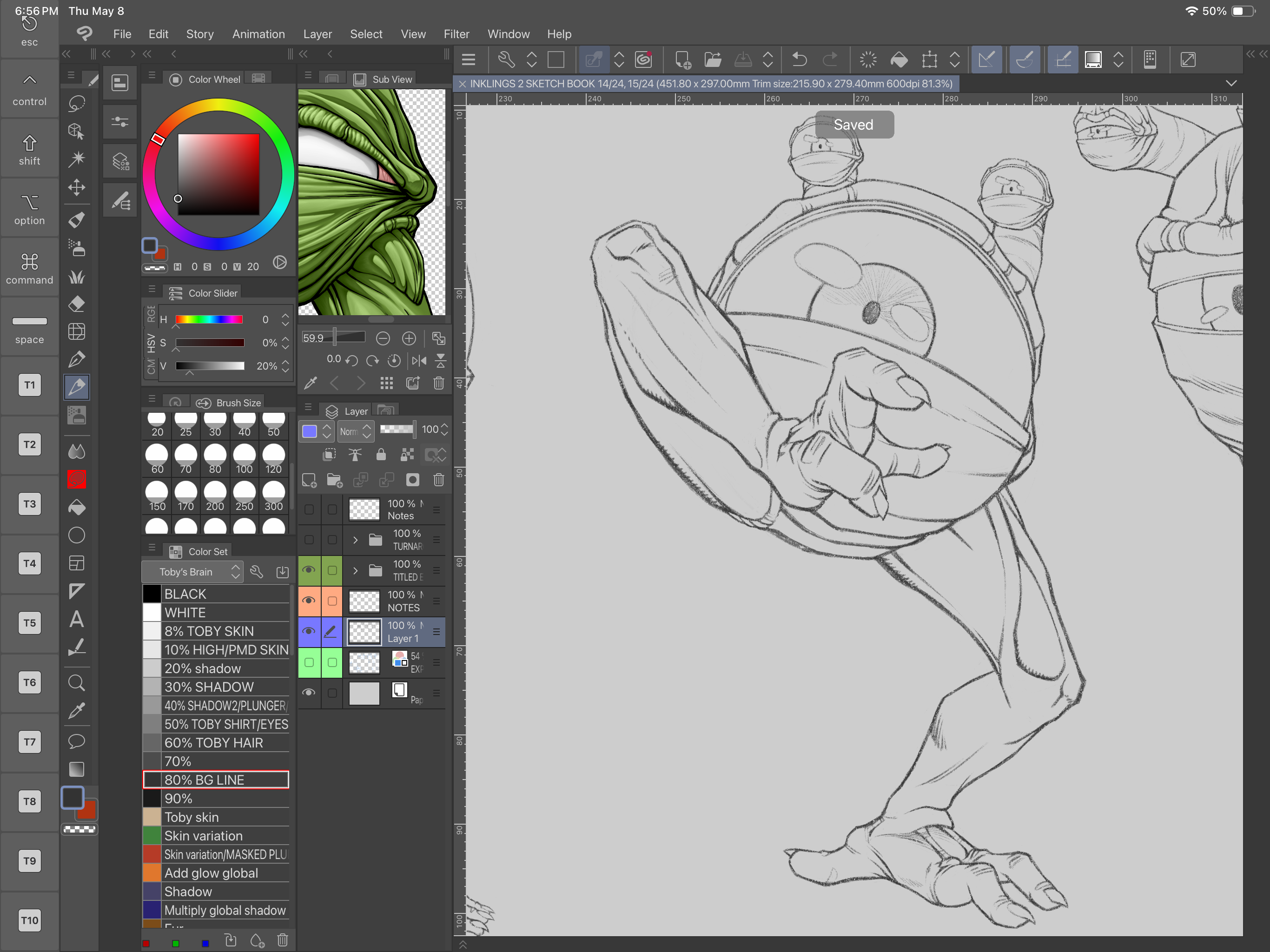Step the Hue value stepper

tap(285, 320)
